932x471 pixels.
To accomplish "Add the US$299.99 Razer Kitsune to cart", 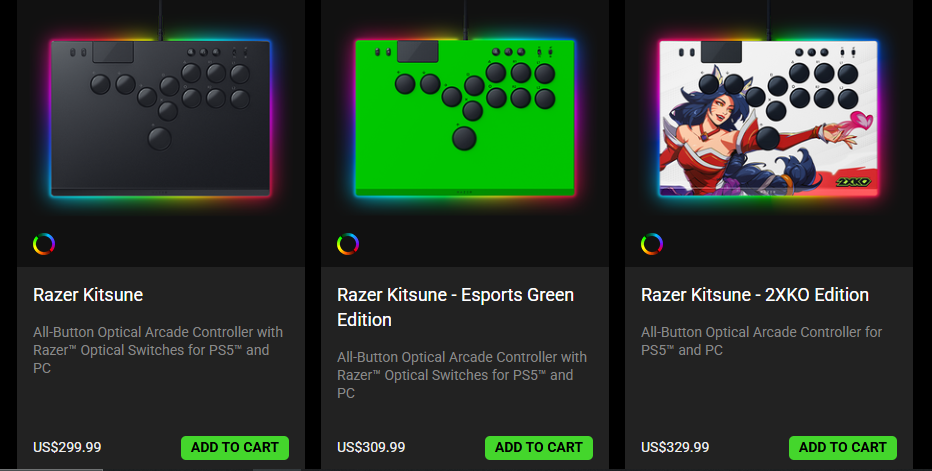I will click(x=235, y=448).
